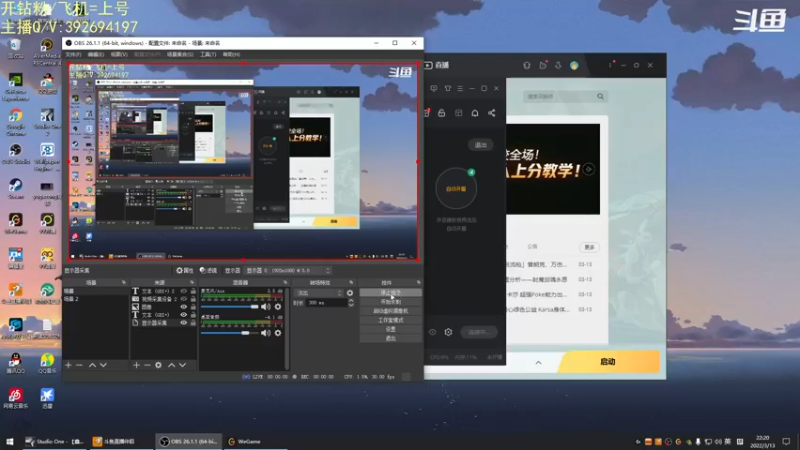Image resolution: width=800 pixels, height=450 pixels.
Task: Expand the up chevron beside 启动 button
Action: [538, 362]
